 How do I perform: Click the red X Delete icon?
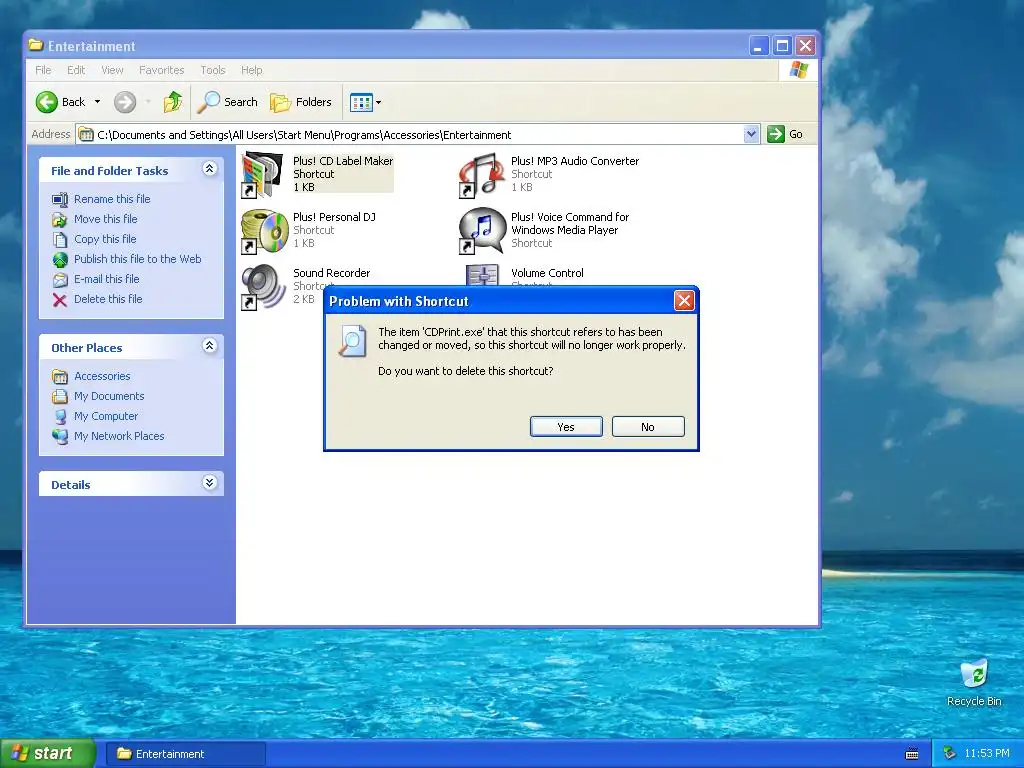tap(59, 300)
